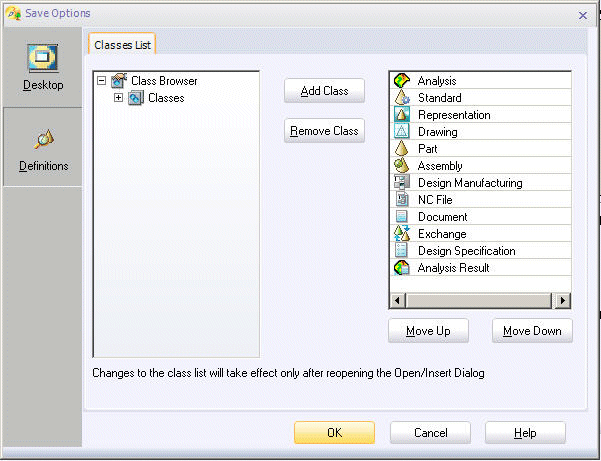Select the Classes tree item label

(x=166, y=98)
